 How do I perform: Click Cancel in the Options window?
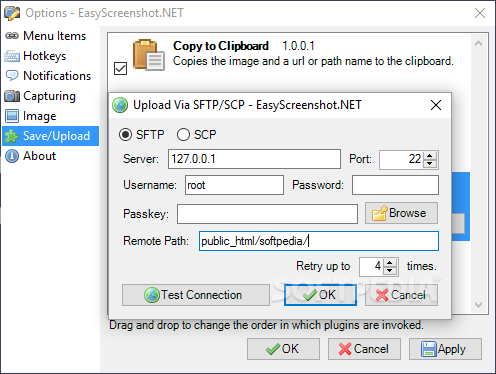click(x=364, y=349)
